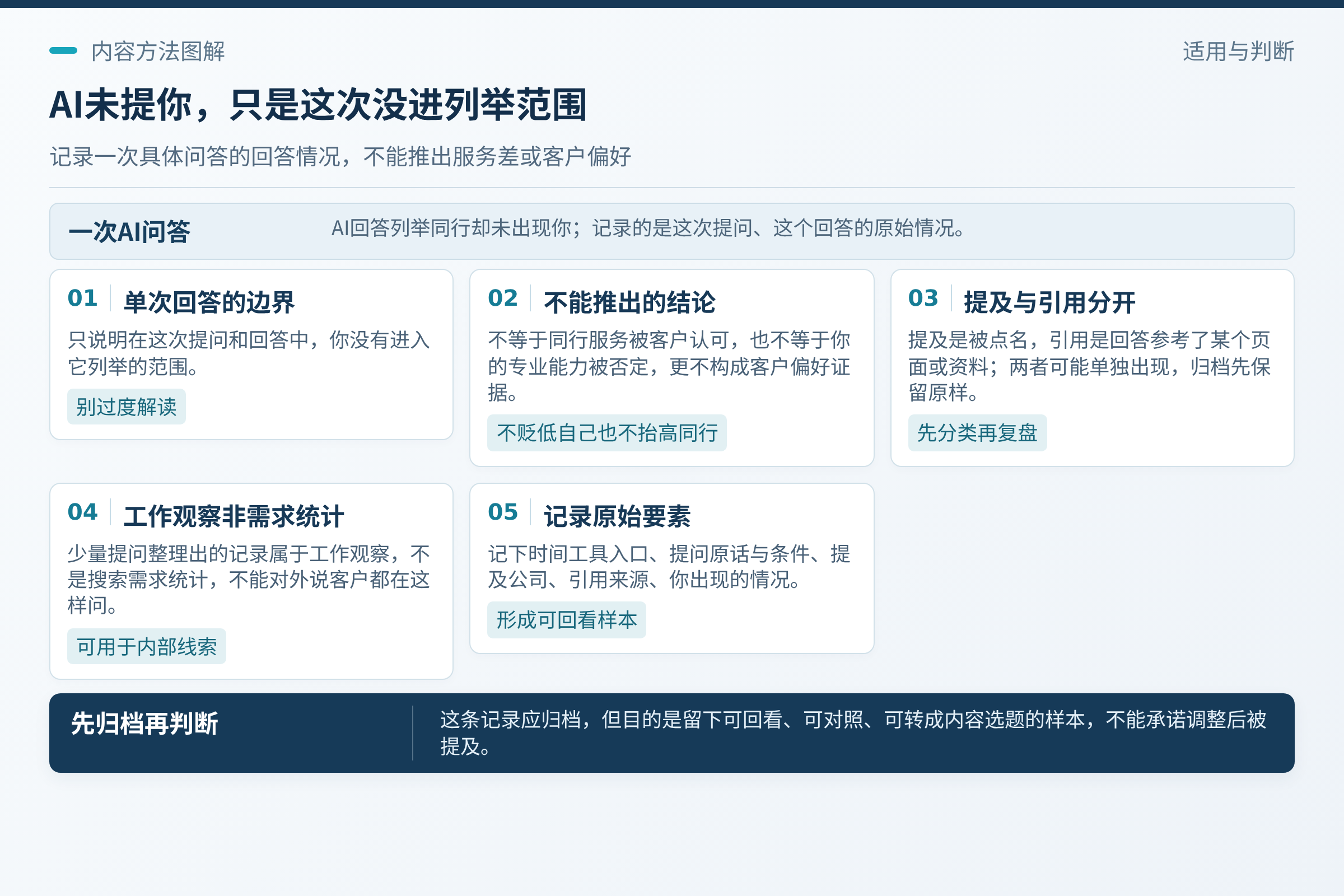1344x896 pixels.
Task: Click the main title AI未提你，只是这次没进列举范围
Action: 318,105
